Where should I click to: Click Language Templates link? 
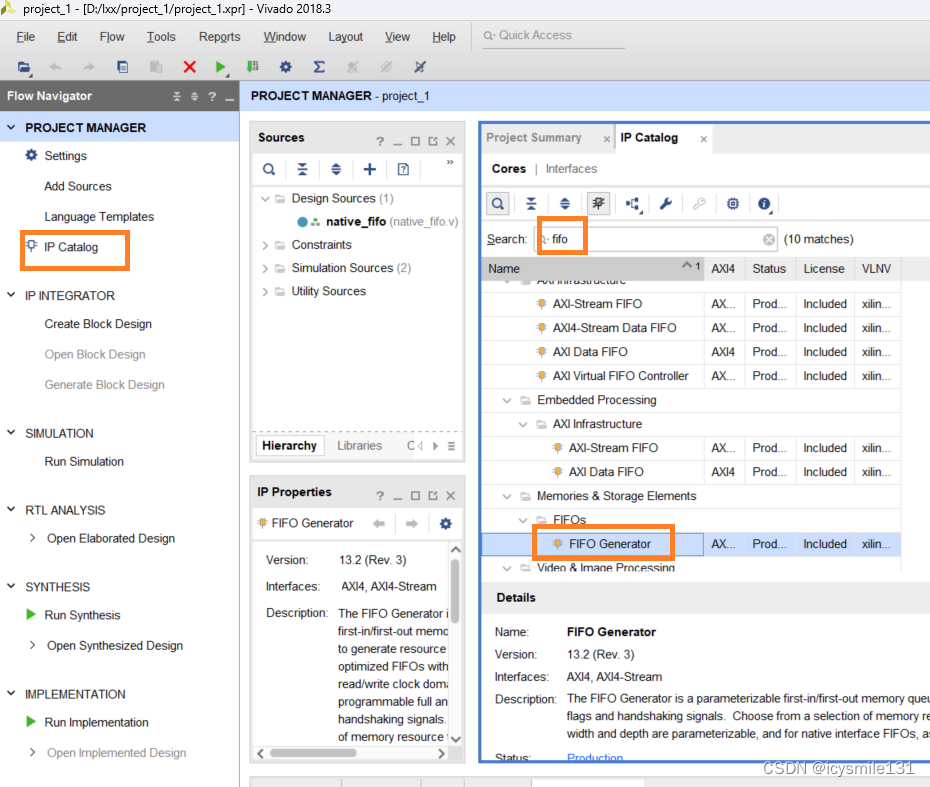99,217
